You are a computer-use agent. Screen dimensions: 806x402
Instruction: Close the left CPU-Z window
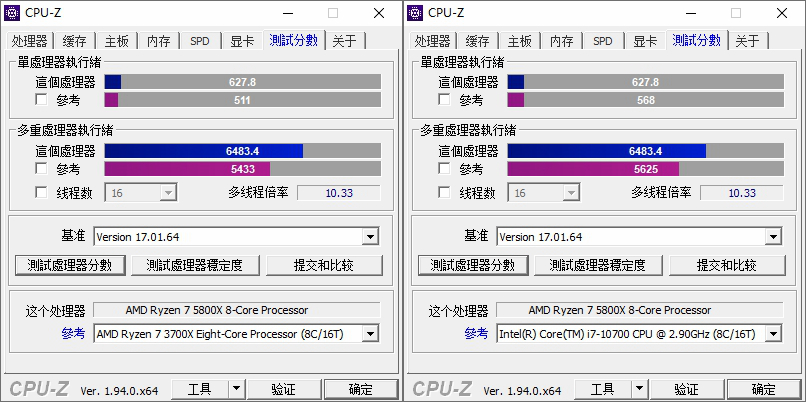(379, 13)
